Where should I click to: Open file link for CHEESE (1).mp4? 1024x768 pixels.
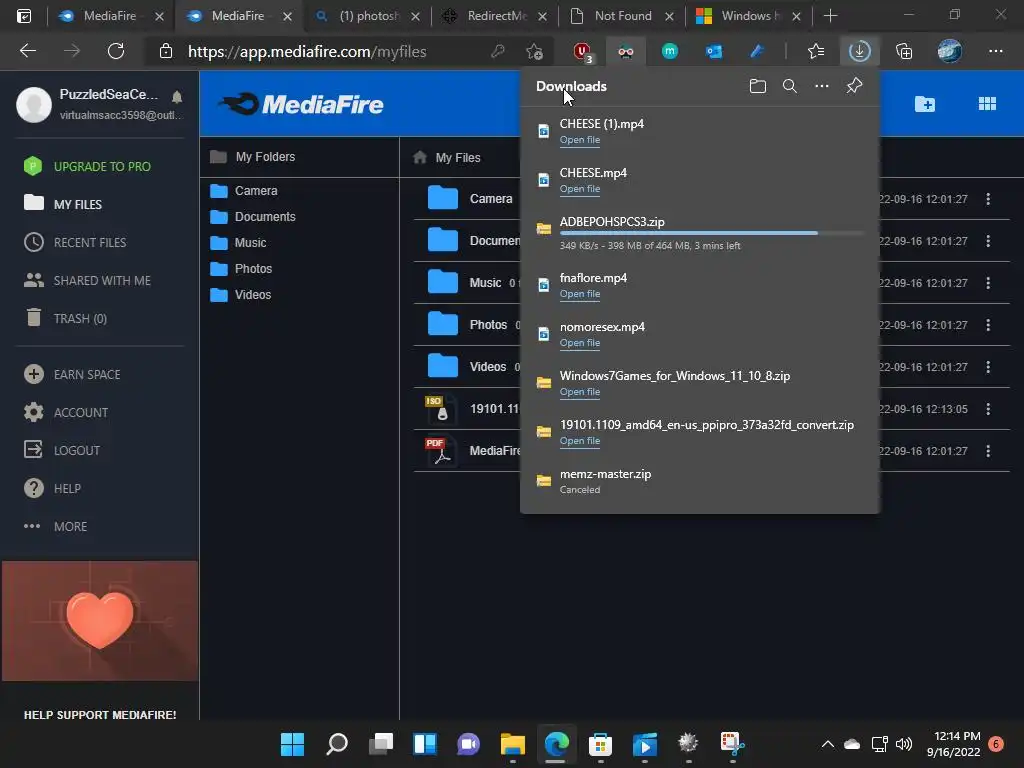579,140
